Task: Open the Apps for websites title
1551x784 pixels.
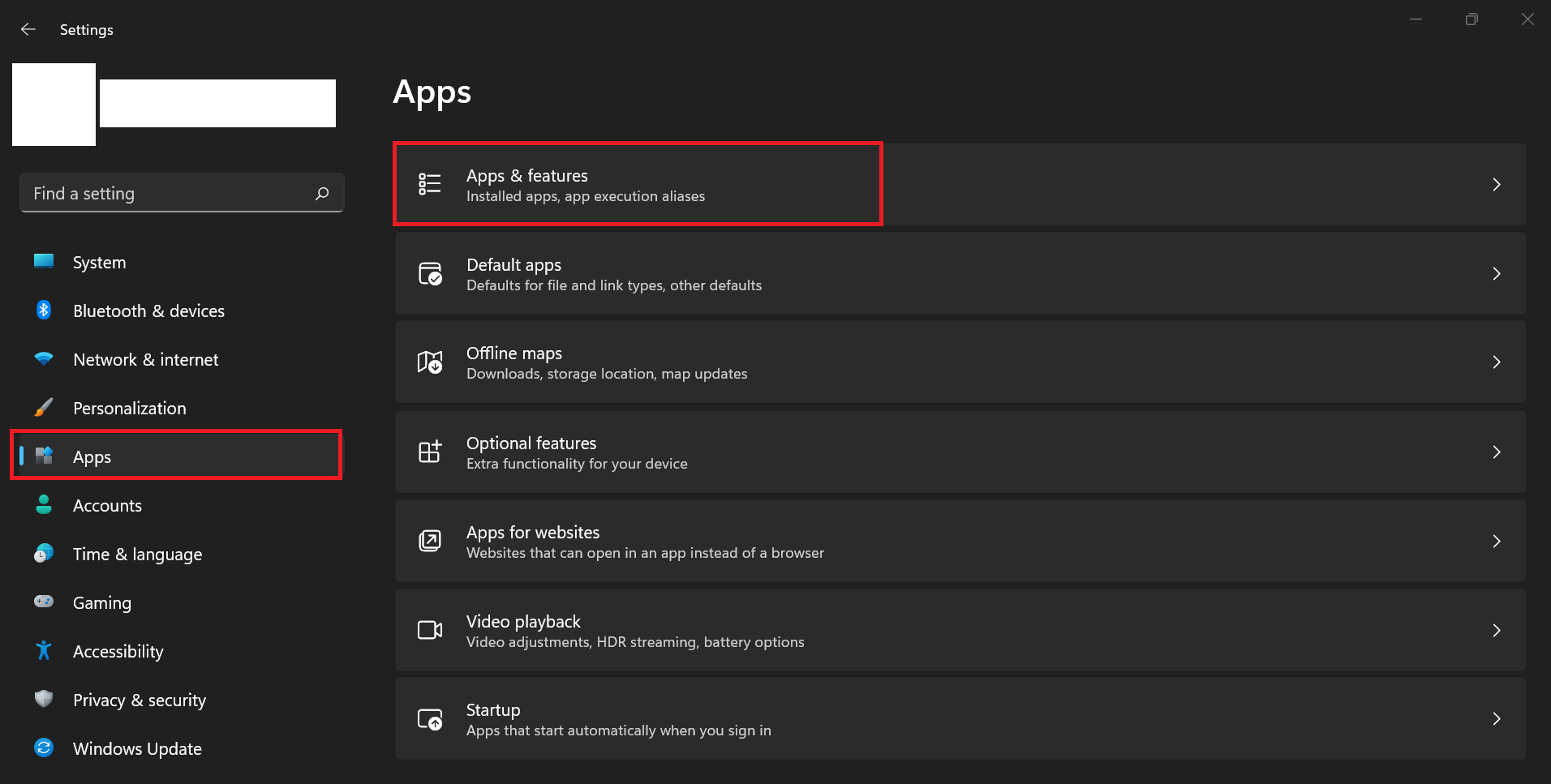Action: coord(533,533)
